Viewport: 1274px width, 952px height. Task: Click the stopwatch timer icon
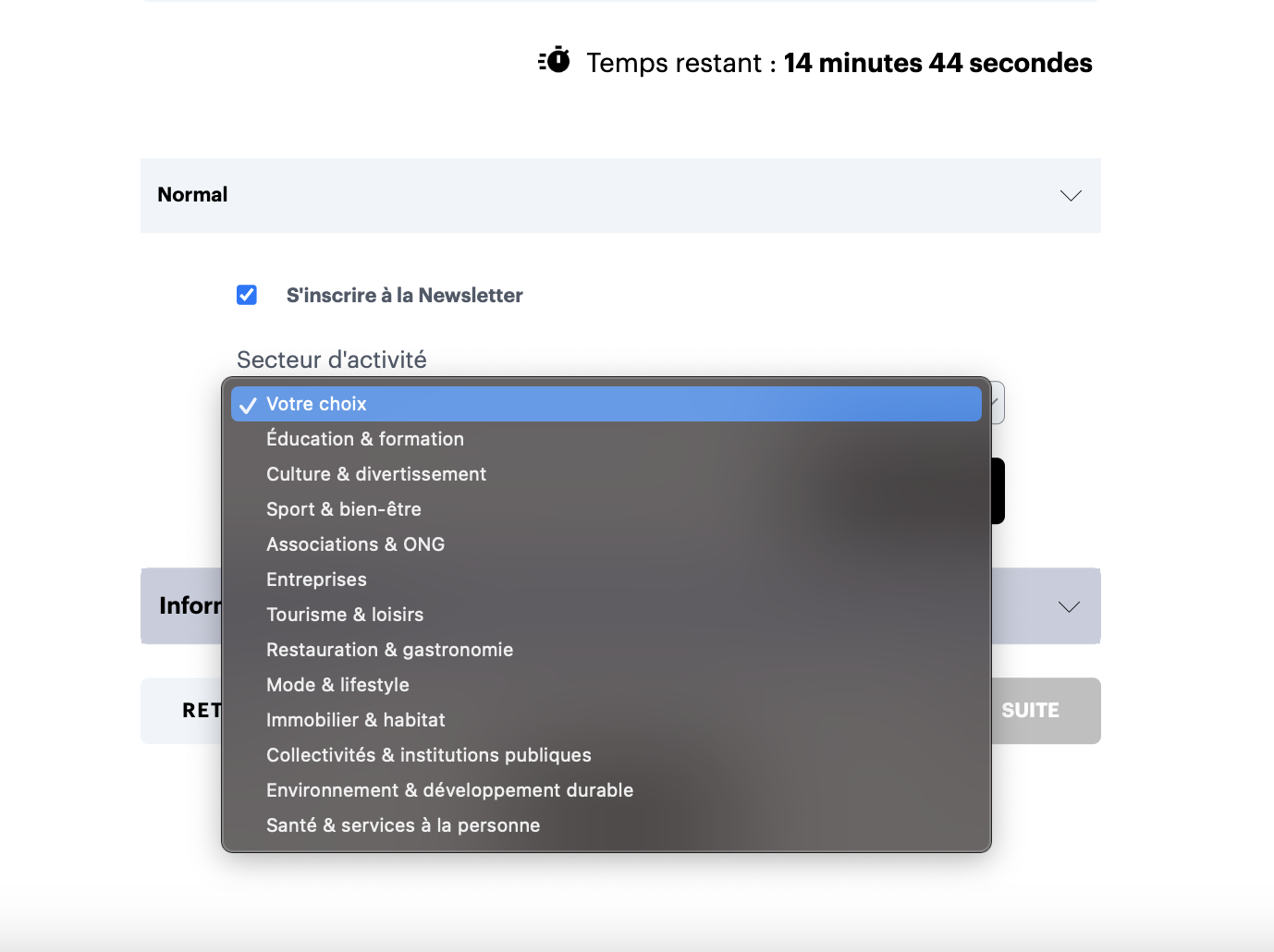coord(555,61)
